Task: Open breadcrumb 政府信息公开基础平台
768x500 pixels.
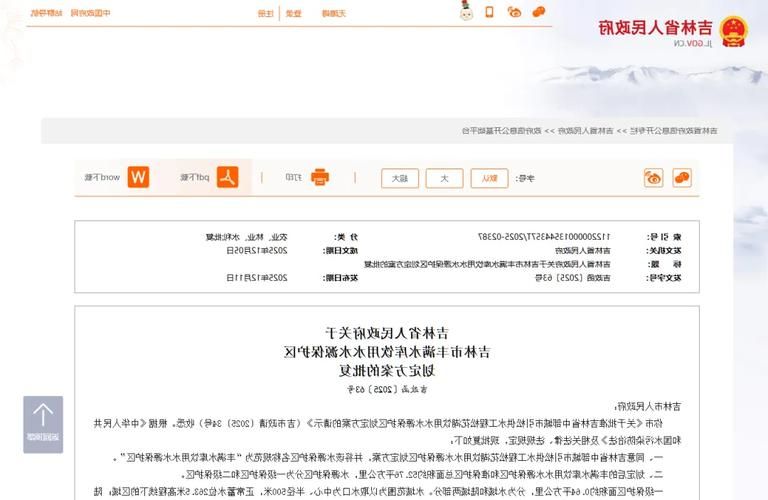Action: (x=501, y=131)
